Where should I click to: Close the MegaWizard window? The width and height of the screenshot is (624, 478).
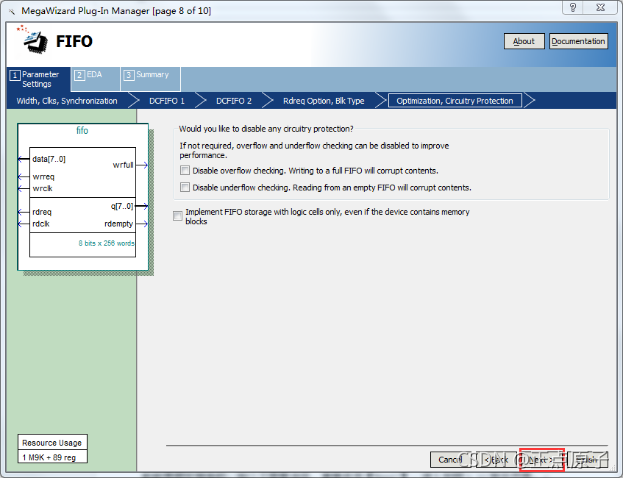click(x=601, y=7)
